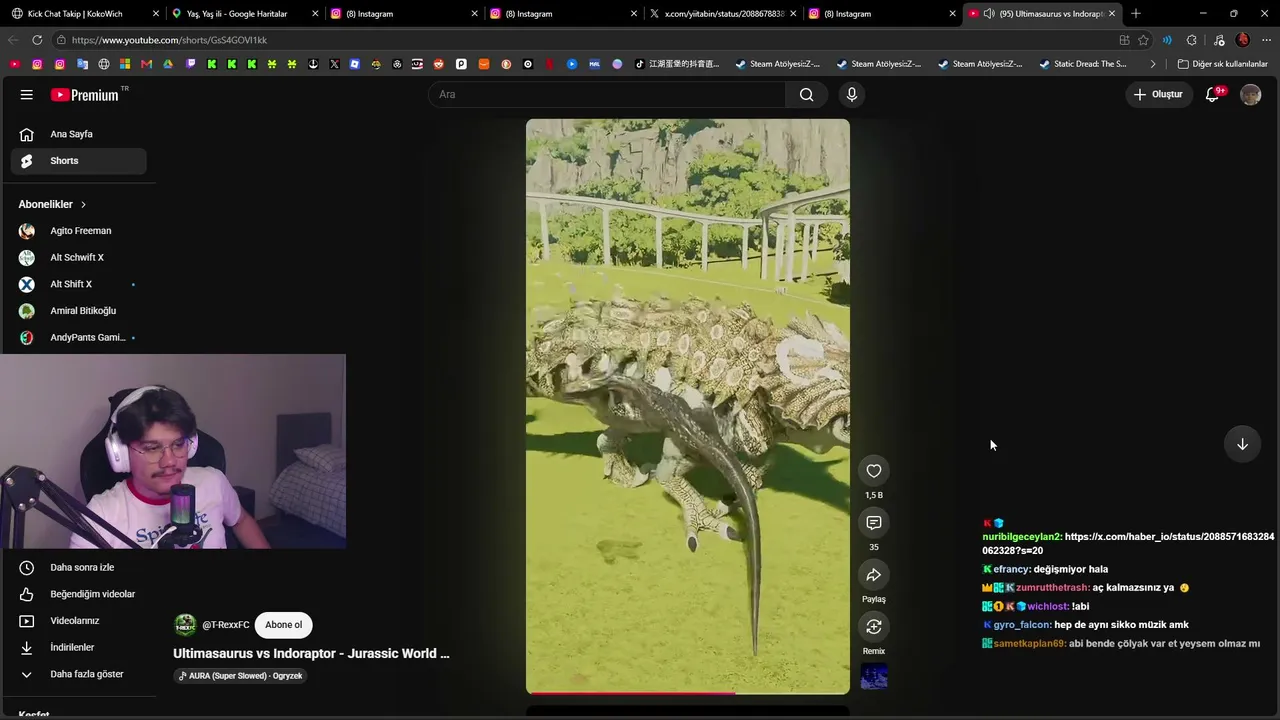Go to Ana Sayfa in sidebar
Viewport: 1280px width, 720px height.
(78, 134)
